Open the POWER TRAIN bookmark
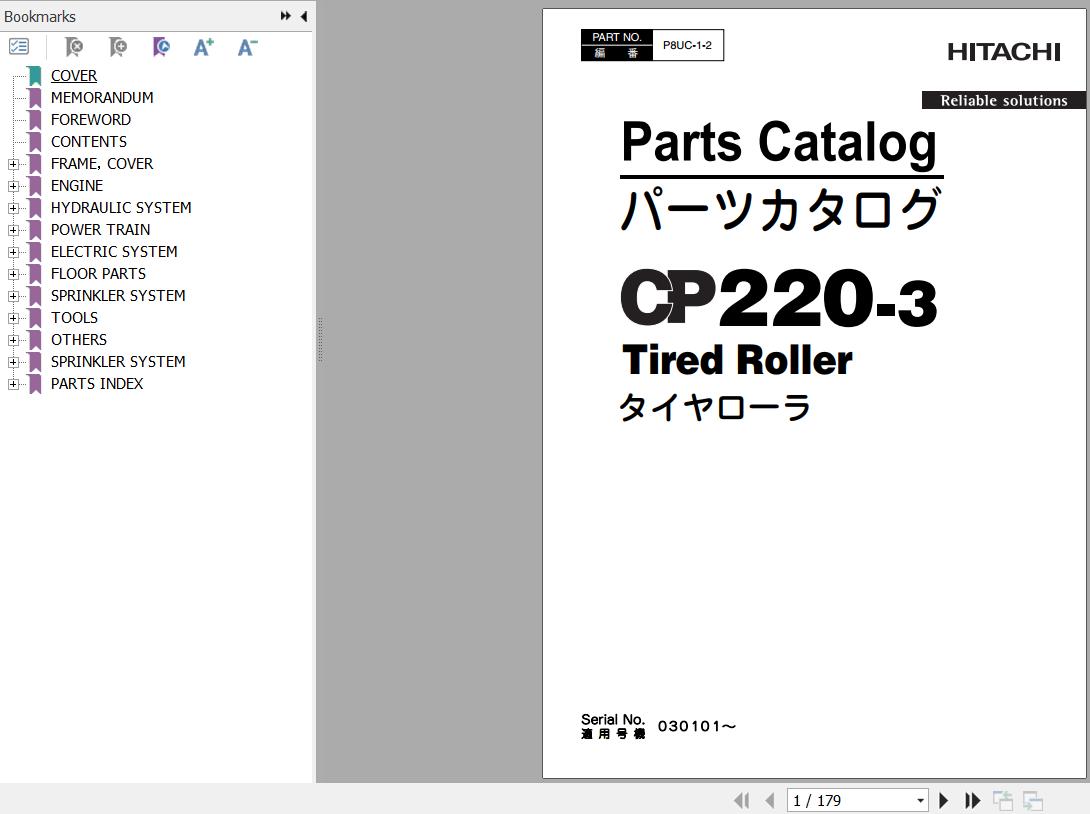Viewport: 1090px width, 814px height. click(100, 230)
